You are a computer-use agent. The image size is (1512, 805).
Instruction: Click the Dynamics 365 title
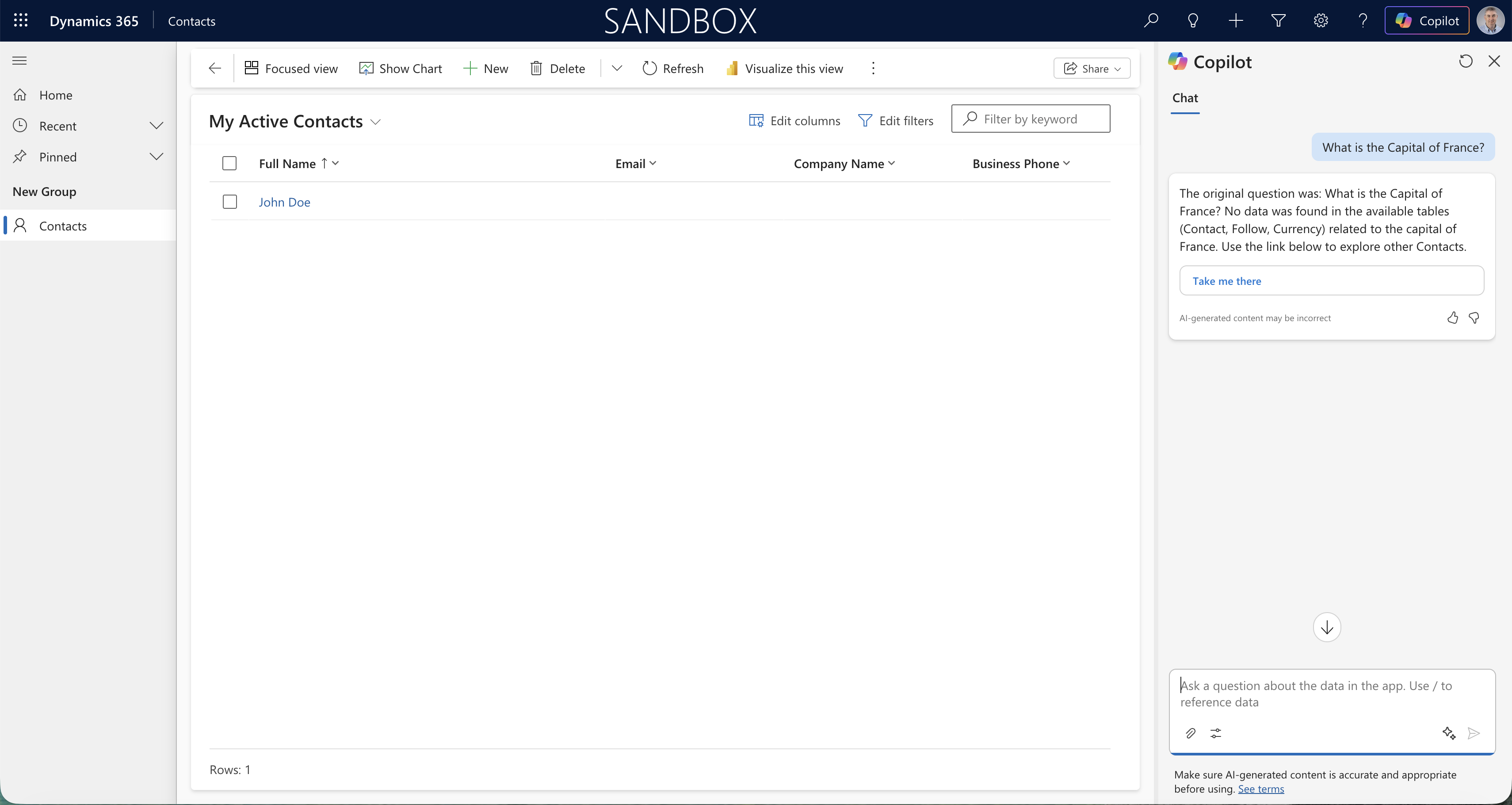click(x=94, y=21)
